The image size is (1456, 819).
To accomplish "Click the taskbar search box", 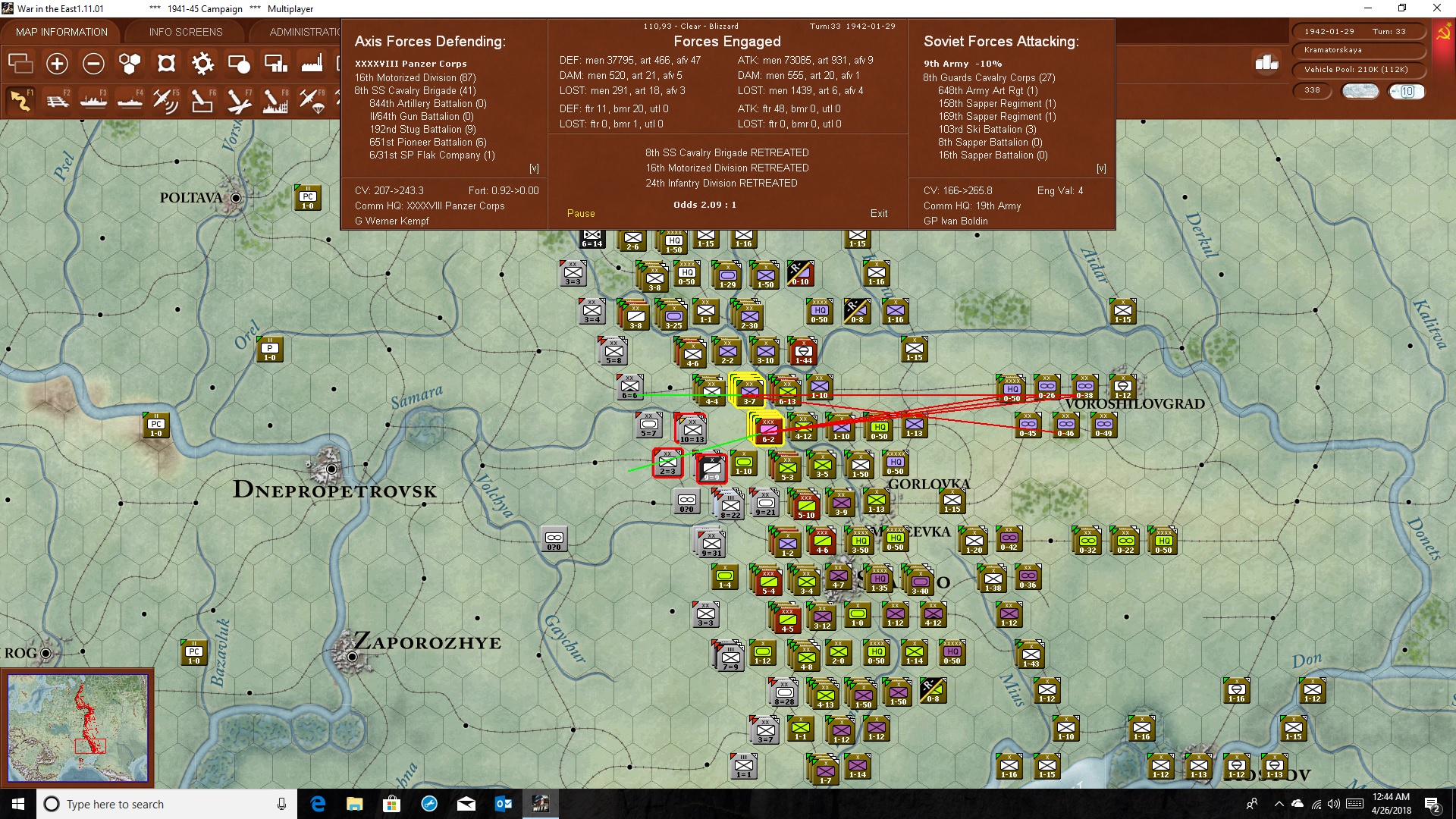I will click(x=167, y=804).
